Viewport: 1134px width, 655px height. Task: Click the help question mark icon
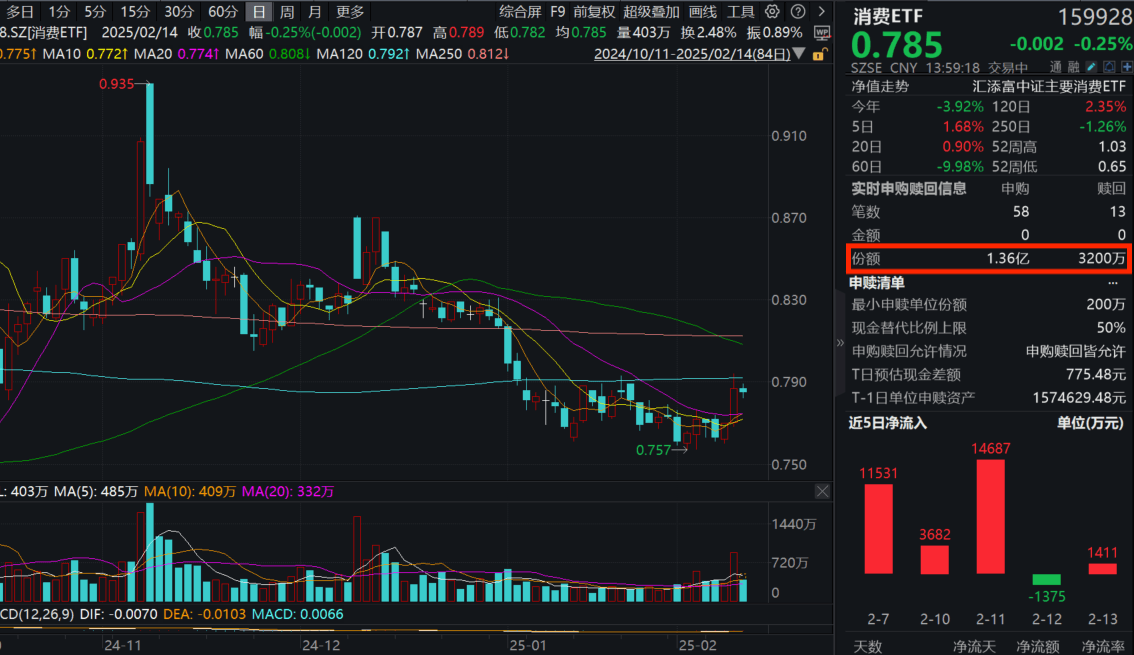[796, 11]
